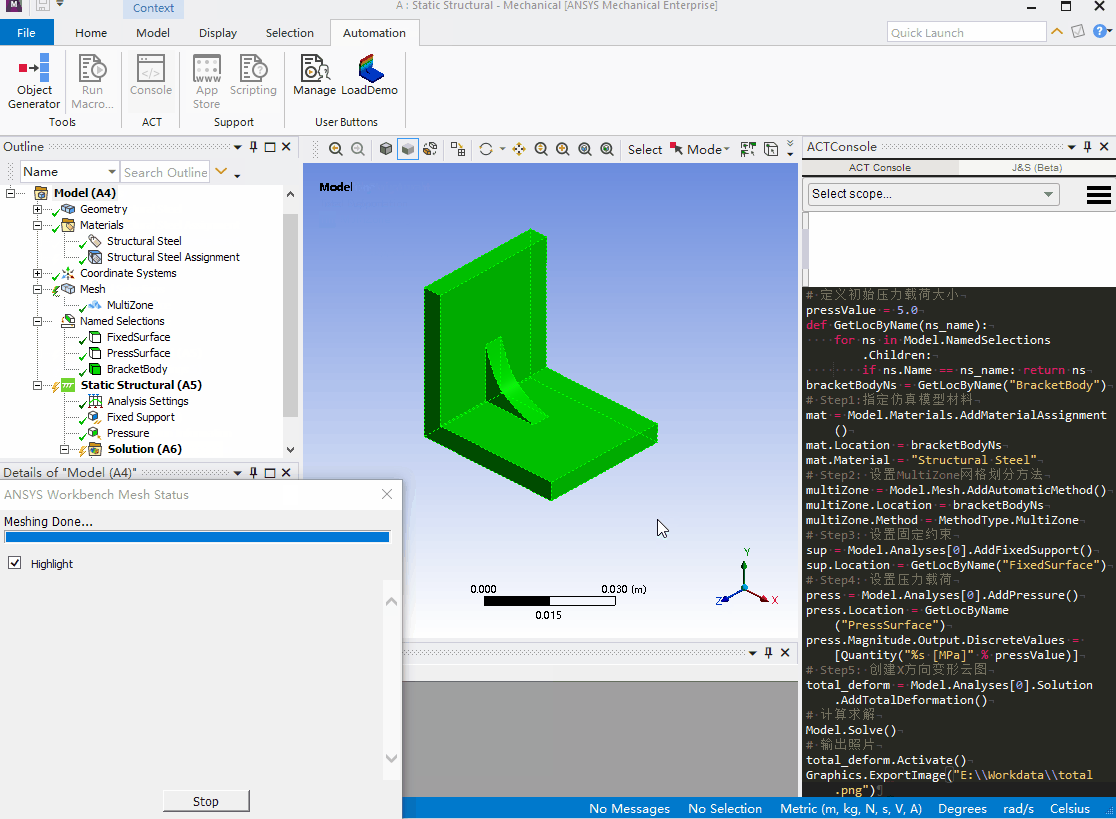Click the Search Outline input field
The height and width of the screenshot is (819, 1116).
[165, 172]
